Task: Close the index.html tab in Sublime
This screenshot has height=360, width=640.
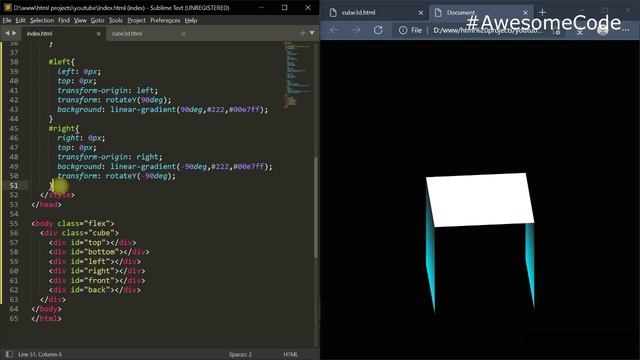Action: coord(98,34)
